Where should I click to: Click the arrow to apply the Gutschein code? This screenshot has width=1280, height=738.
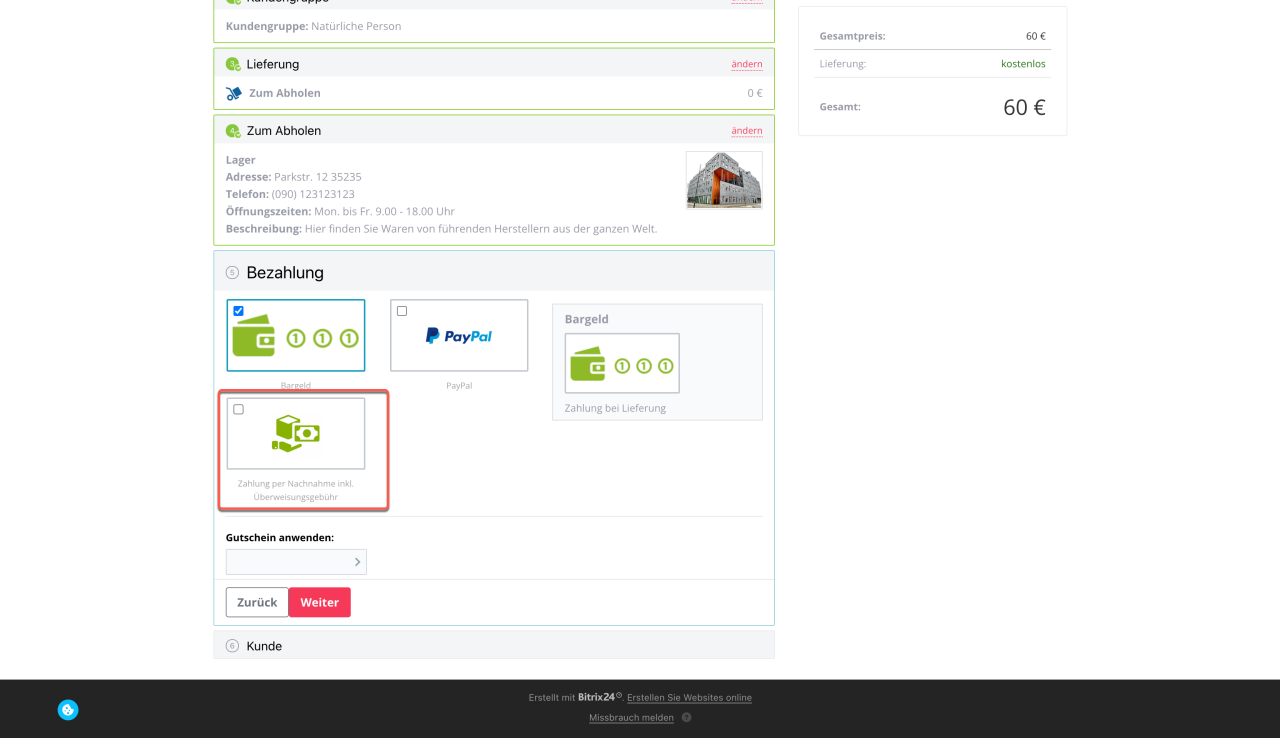click(x=357, y=562)
